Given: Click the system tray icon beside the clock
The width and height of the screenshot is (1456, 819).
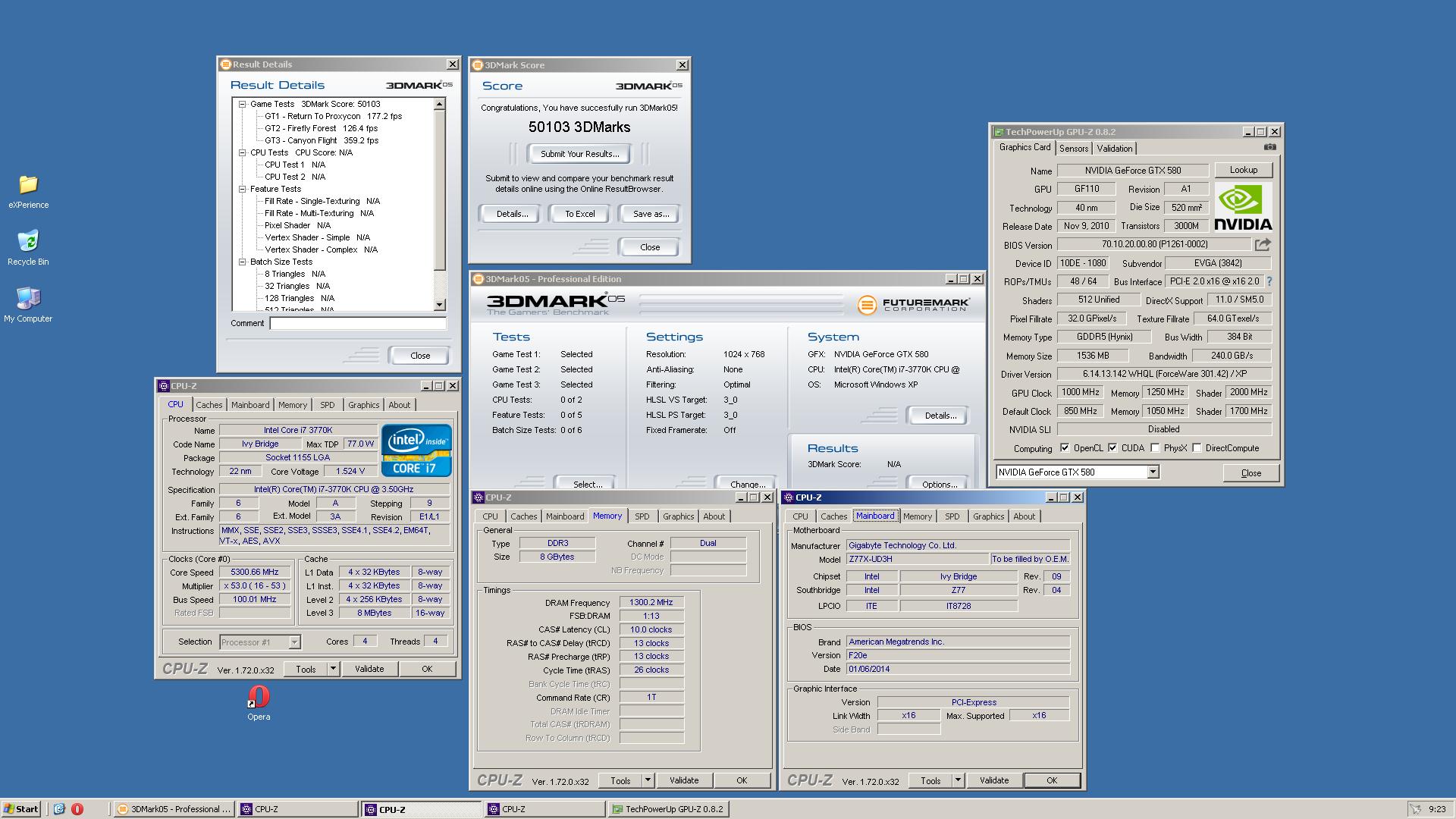Looking at the screenshot, I should pyautogui.click(x=1415, y=809).
